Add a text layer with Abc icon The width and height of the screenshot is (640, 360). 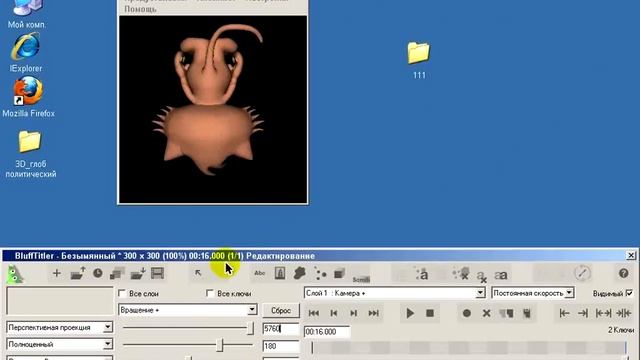coord(260,273)
